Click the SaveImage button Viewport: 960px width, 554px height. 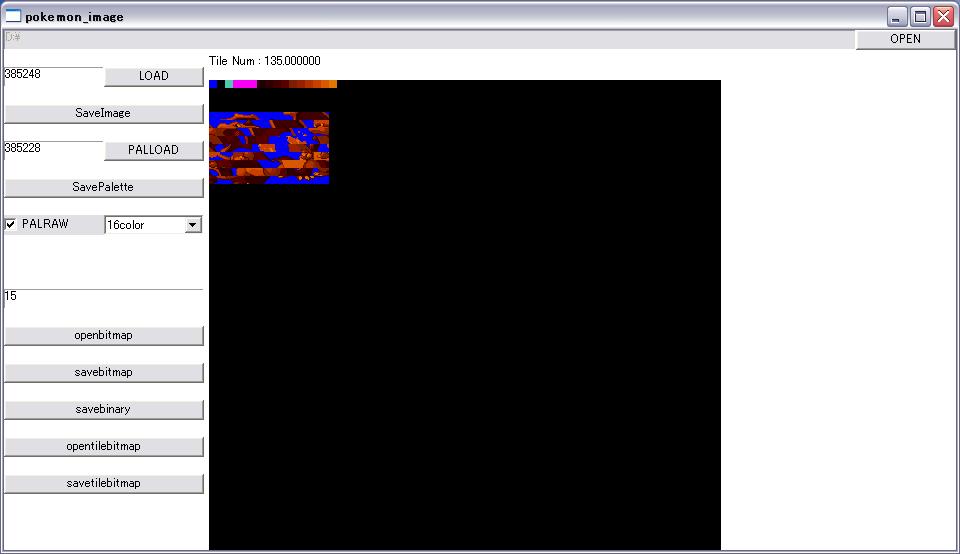103,113
